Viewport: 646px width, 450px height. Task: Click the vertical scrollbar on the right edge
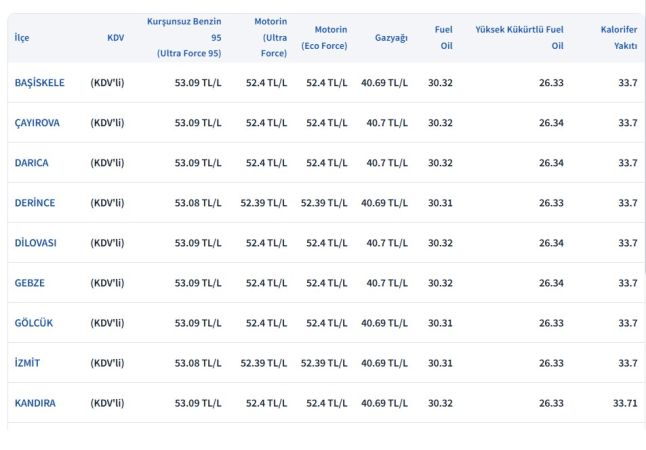tap(644, 144)
